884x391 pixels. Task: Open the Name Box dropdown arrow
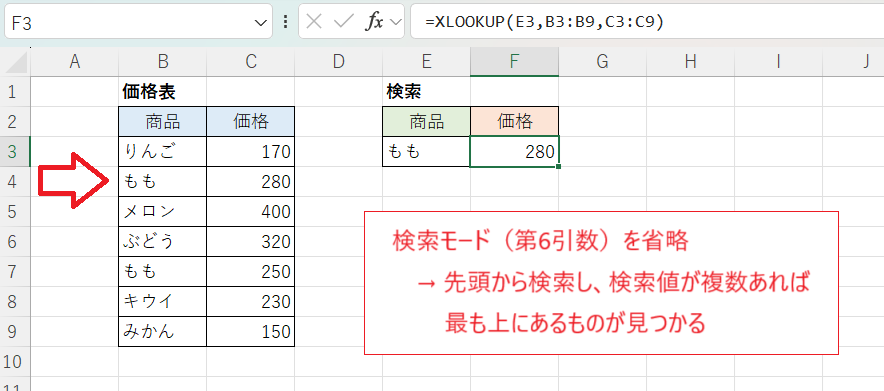(260, 23)
